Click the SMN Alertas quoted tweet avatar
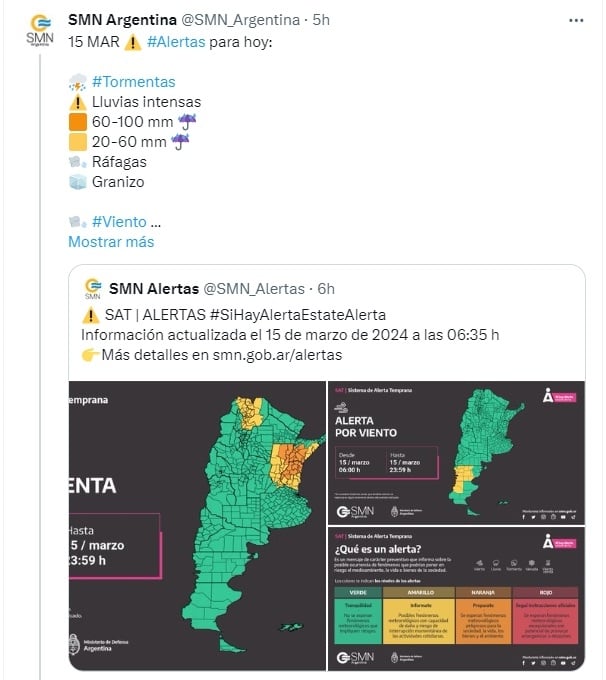This screenshot has height=680, width=606. point(93,289)
